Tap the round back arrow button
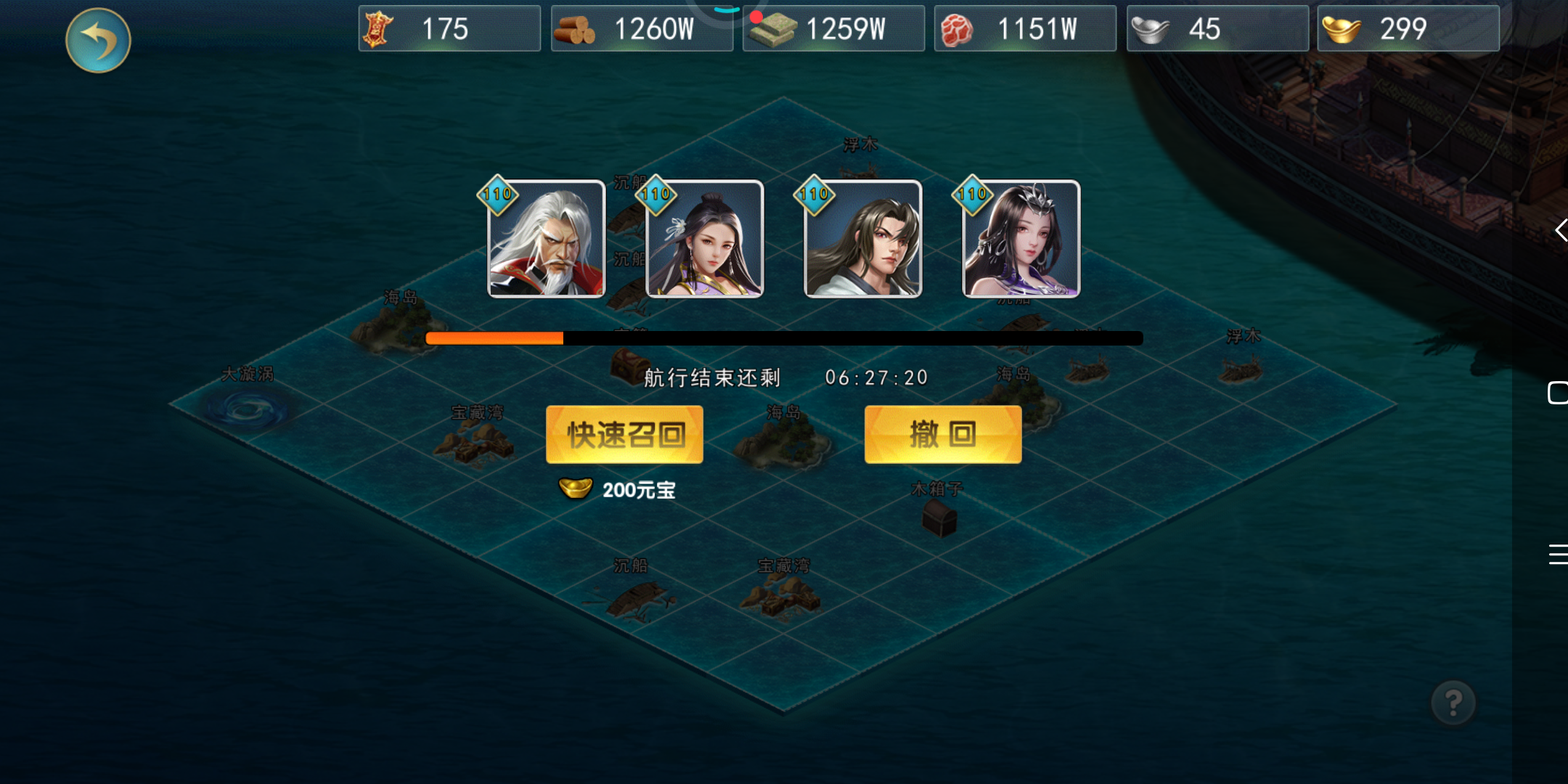1568x784 pixels. tap(98, 41)
